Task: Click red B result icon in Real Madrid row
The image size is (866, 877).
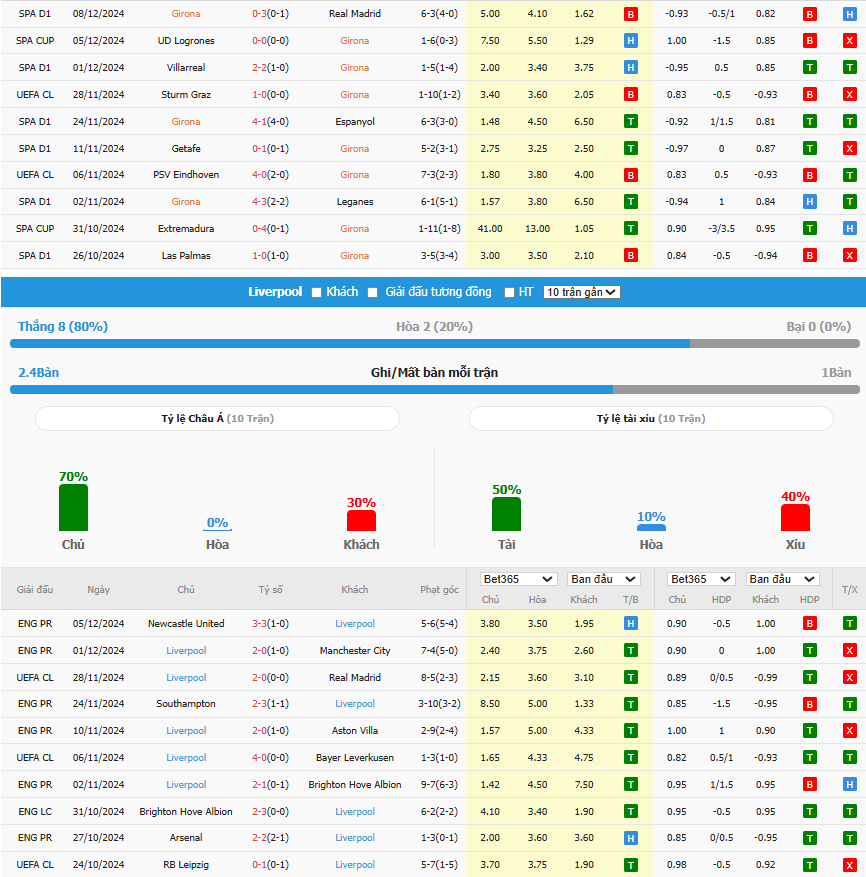Action: coord(630,14)
